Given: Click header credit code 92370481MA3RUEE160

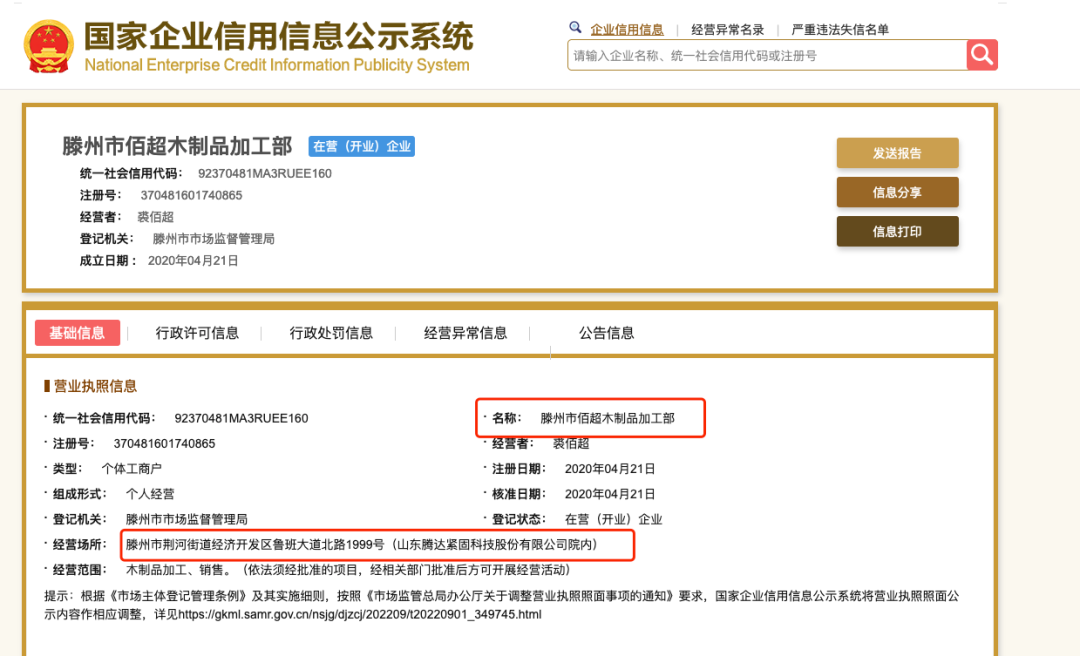Looking at the screenshot, I should pyautogui.click(x=264, y=174).
